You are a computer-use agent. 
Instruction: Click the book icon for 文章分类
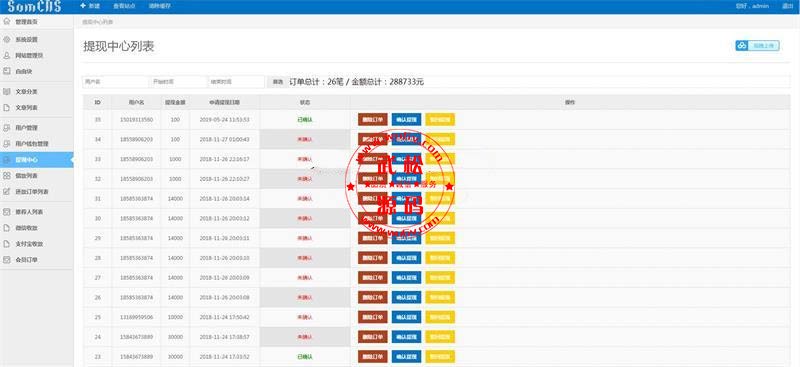[6, 91]
